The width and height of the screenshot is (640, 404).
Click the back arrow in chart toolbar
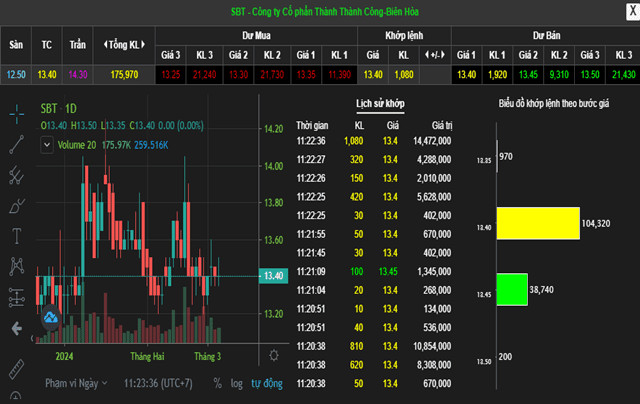[16, 328]
